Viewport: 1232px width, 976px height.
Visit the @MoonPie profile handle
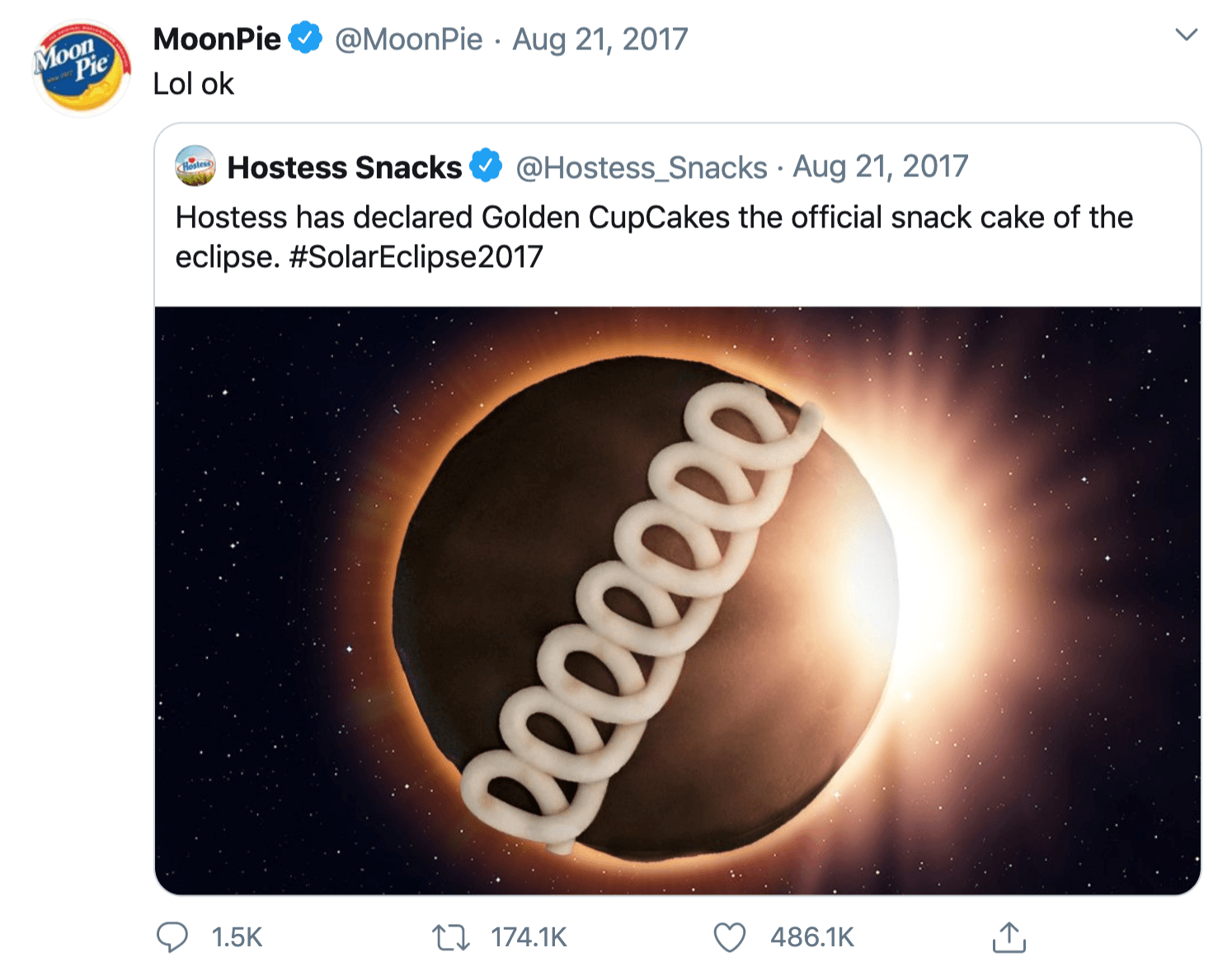pyautogui.click(x=407, y=38)
